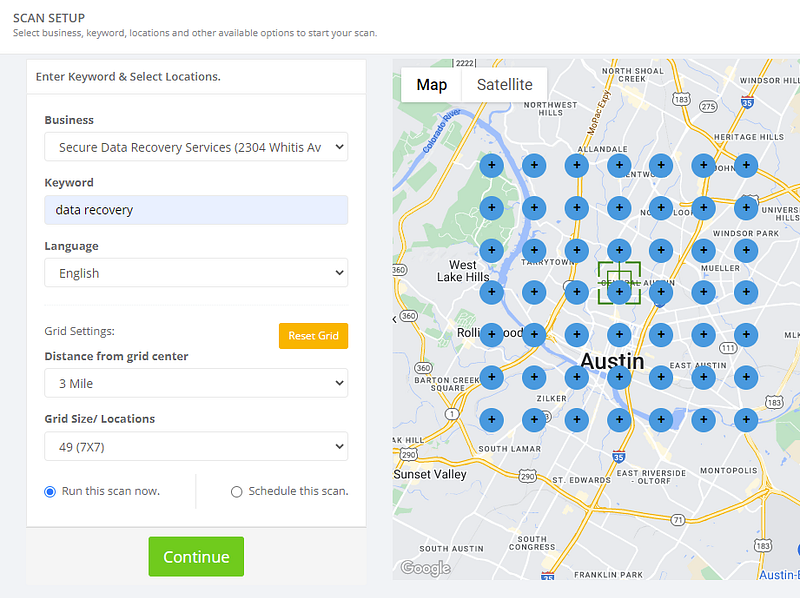Click the grid point beside the route 111 shield
This screenshot has height=598, width=800.
click(746, 334)
